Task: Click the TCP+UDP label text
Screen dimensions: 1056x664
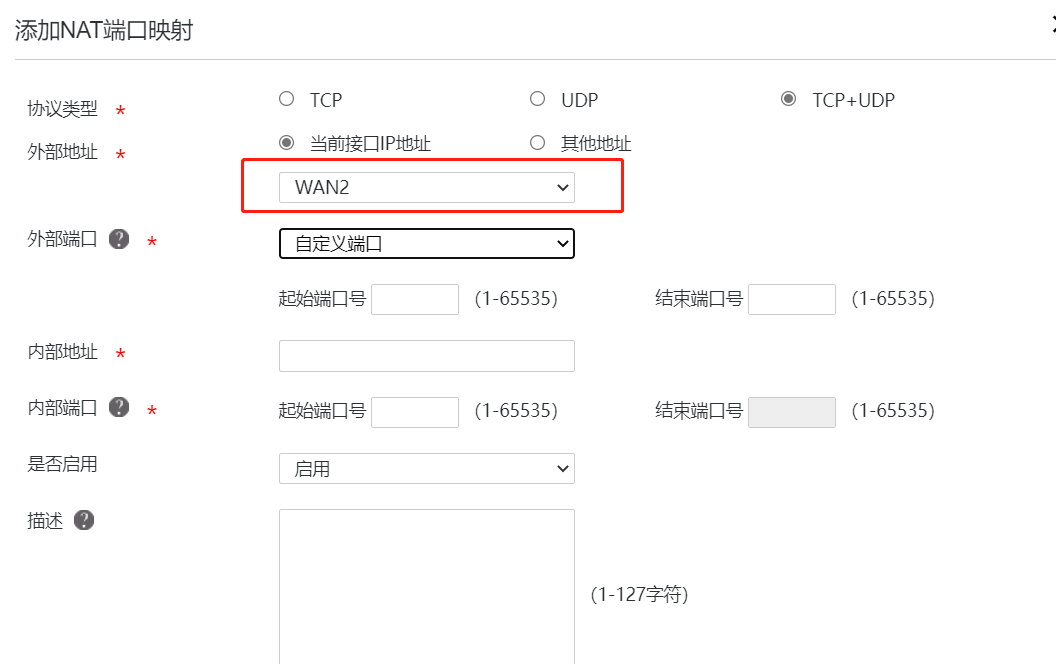Action: coord(853,100)
